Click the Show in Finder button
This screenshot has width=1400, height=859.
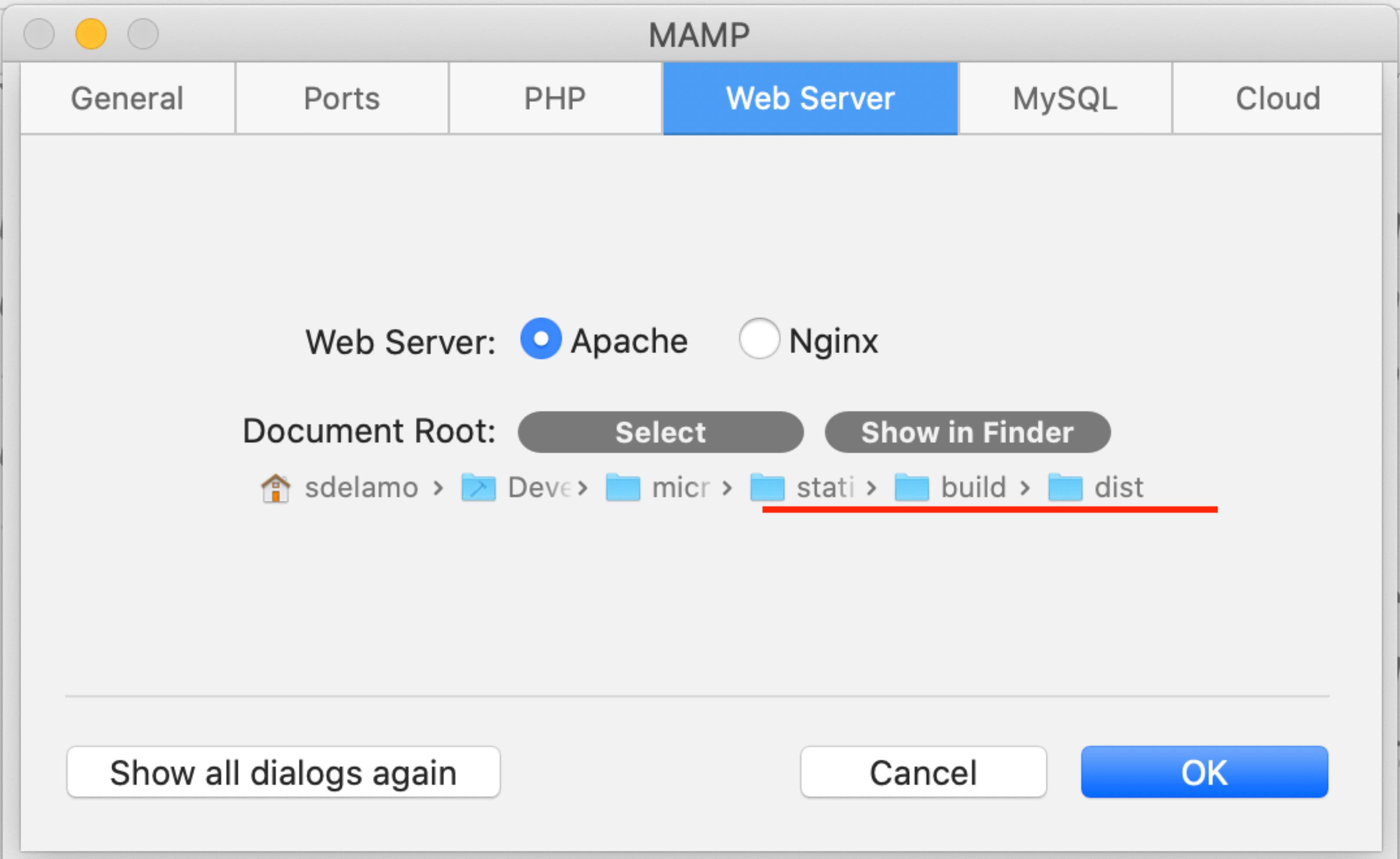point(967,432)
